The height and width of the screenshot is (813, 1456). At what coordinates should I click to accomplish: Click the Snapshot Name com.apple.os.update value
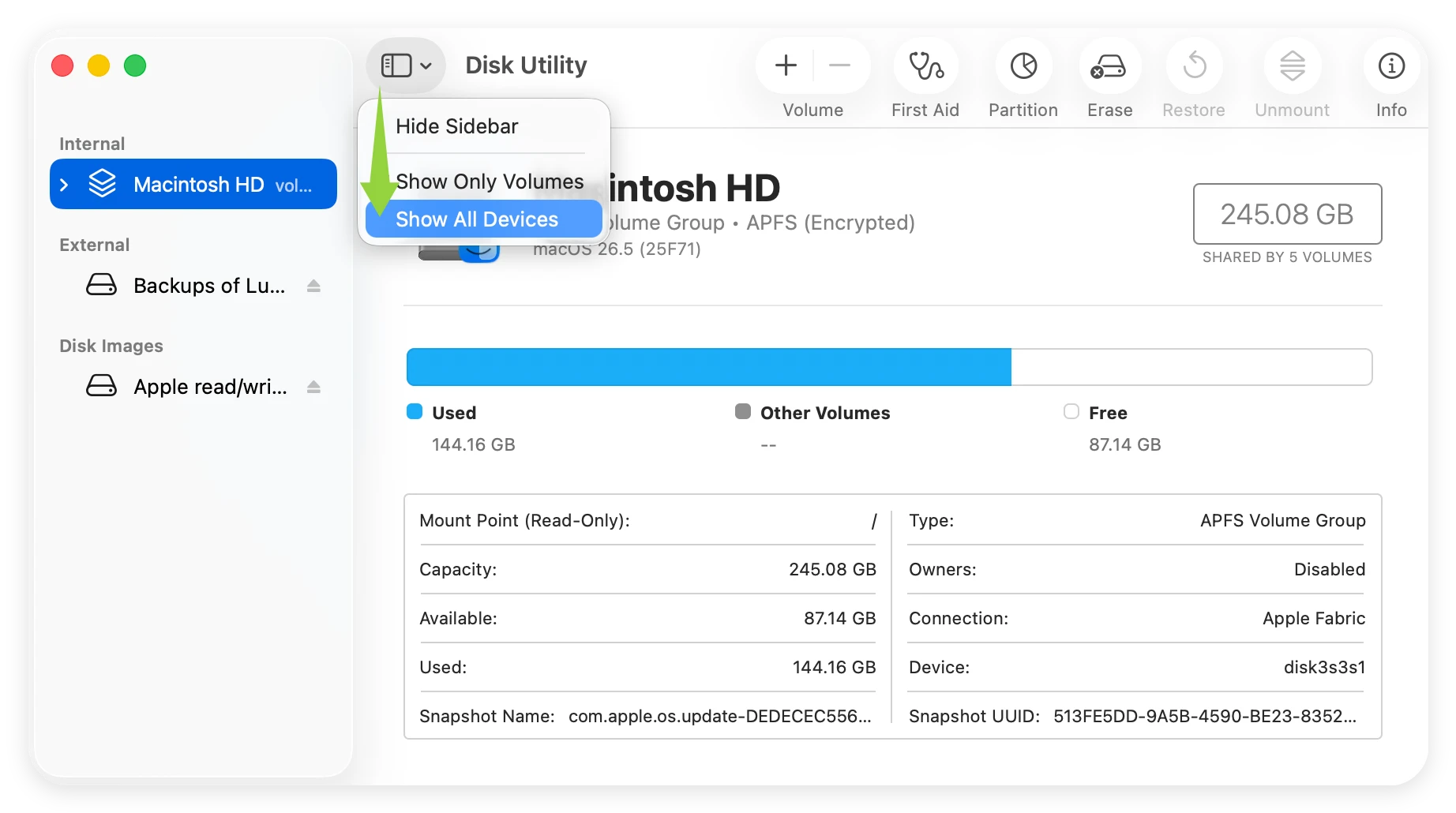click(720, 716)
